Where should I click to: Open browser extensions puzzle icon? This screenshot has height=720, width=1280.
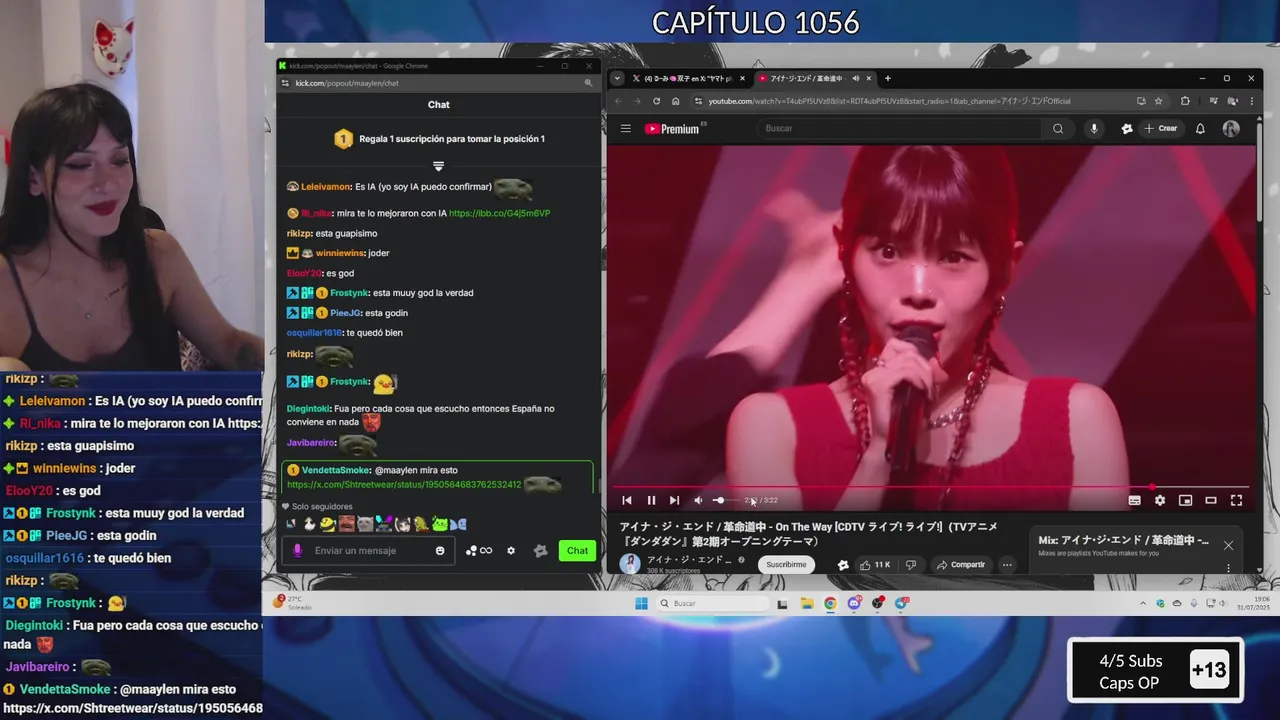pos(1185,101)
